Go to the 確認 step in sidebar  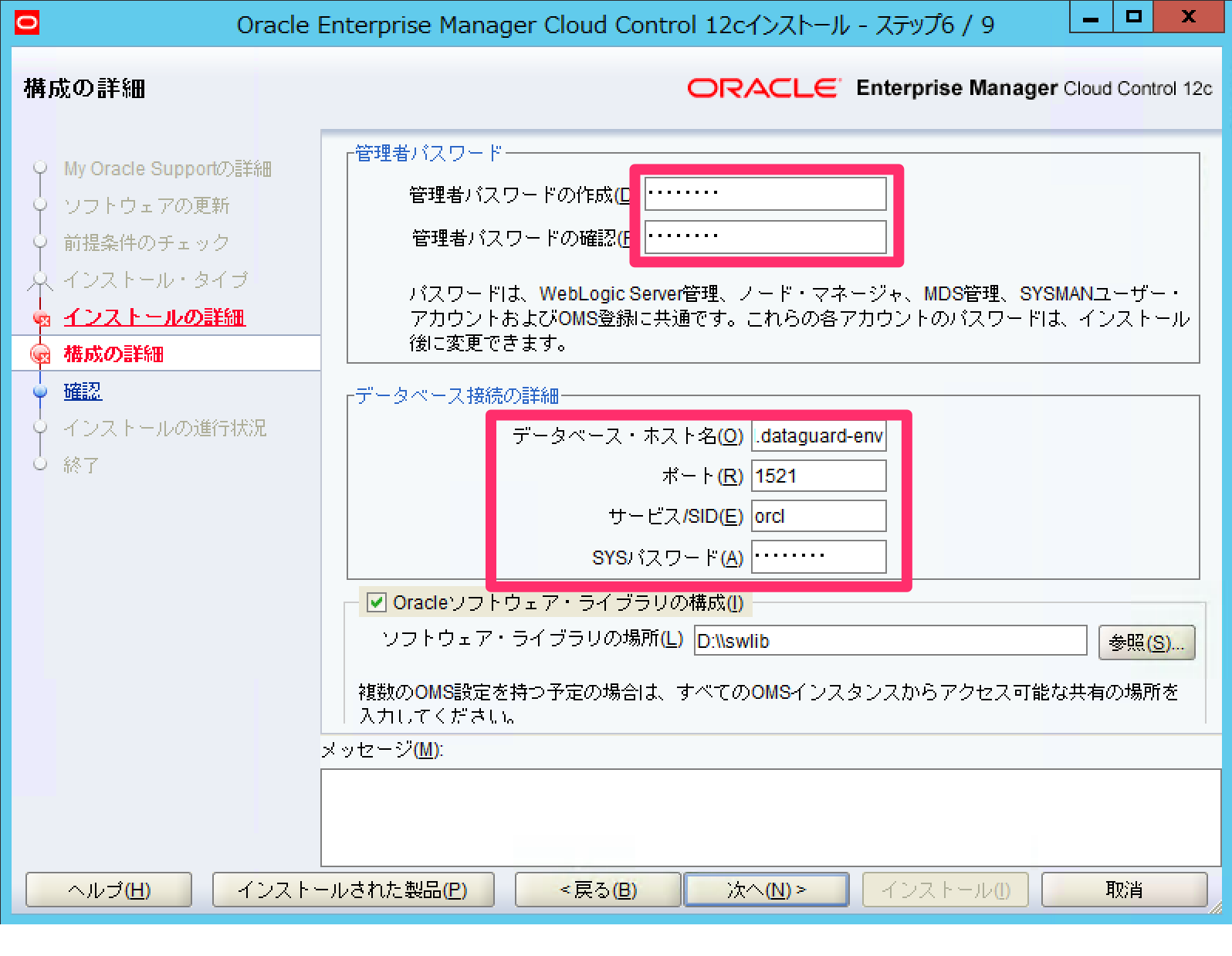83,392
